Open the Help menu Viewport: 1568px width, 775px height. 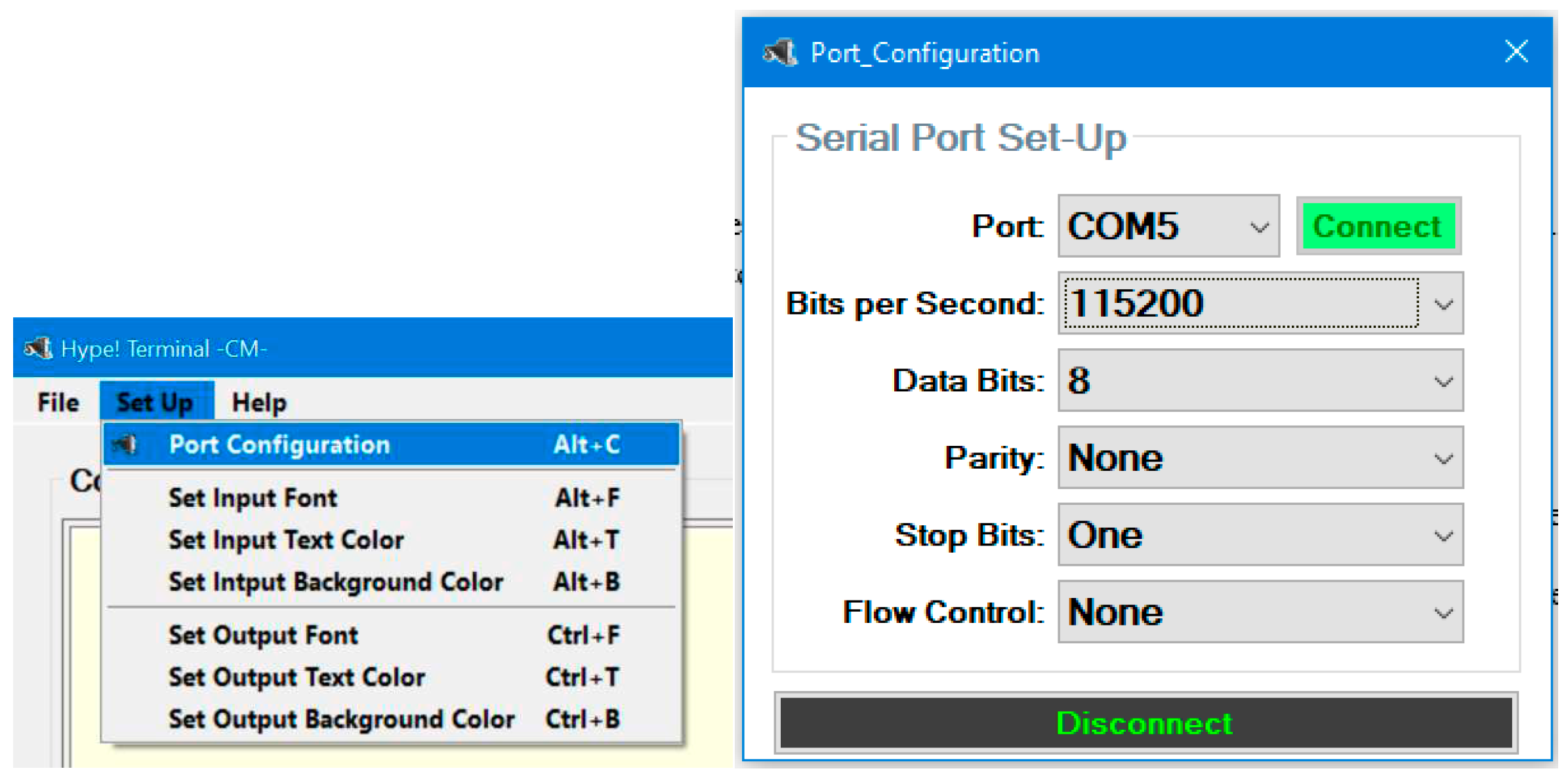pos(258,402)
